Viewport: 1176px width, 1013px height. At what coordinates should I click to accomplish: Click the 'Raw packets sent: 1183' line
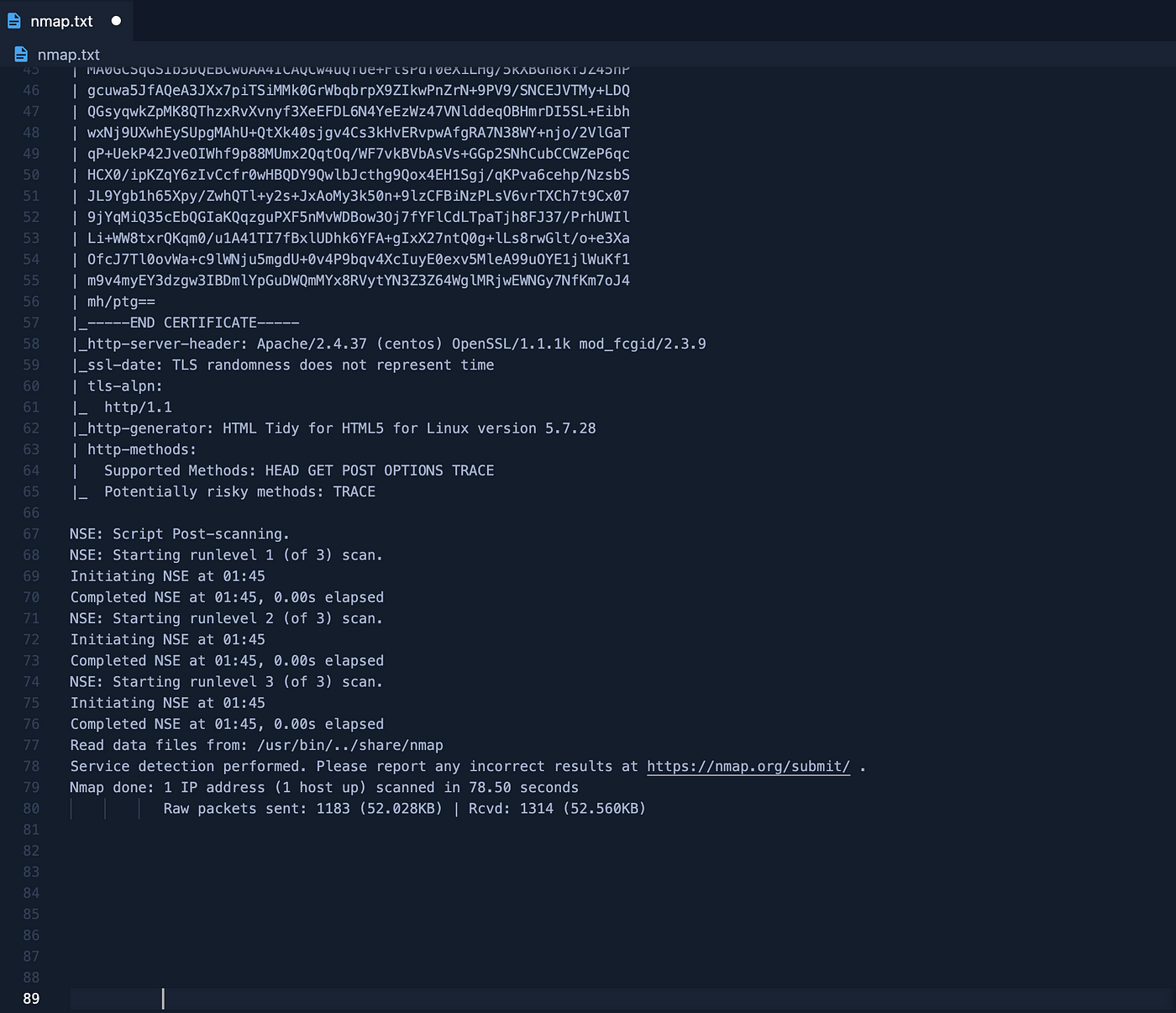click(x=404, y=809)
